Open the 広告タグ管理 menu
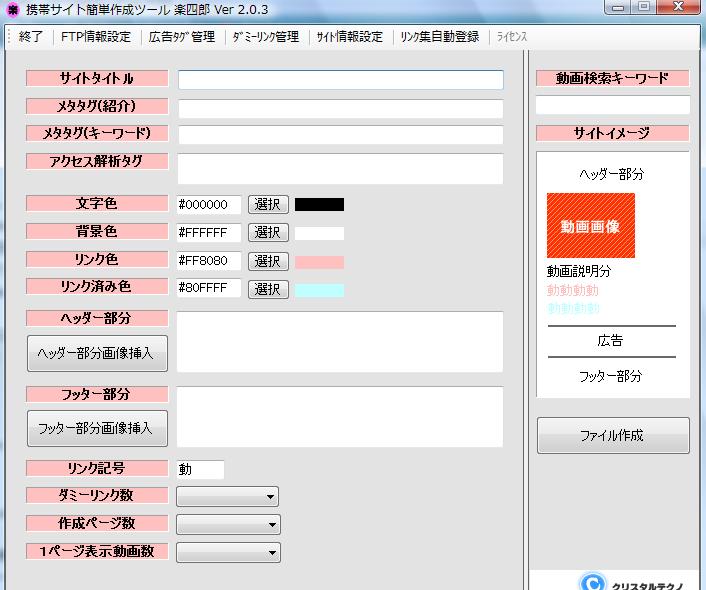The height and width of the screenshot is (590, 706). (x=182, y=36)
